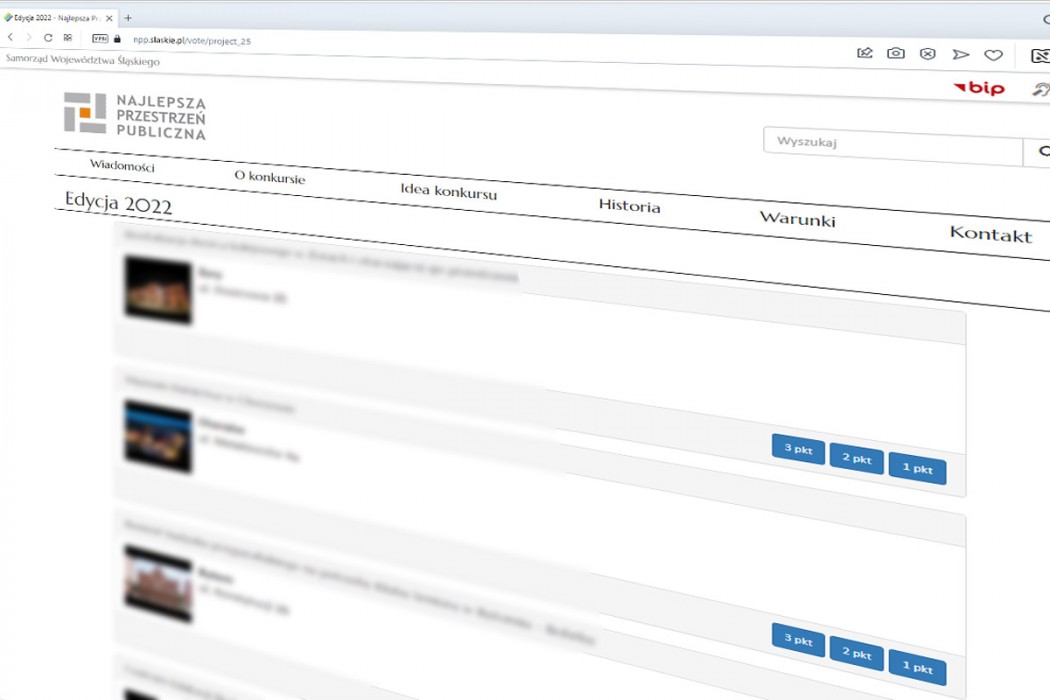The image size is (1050, 700).
Task: Click the browser forward arrow
Action: point(29,38)
